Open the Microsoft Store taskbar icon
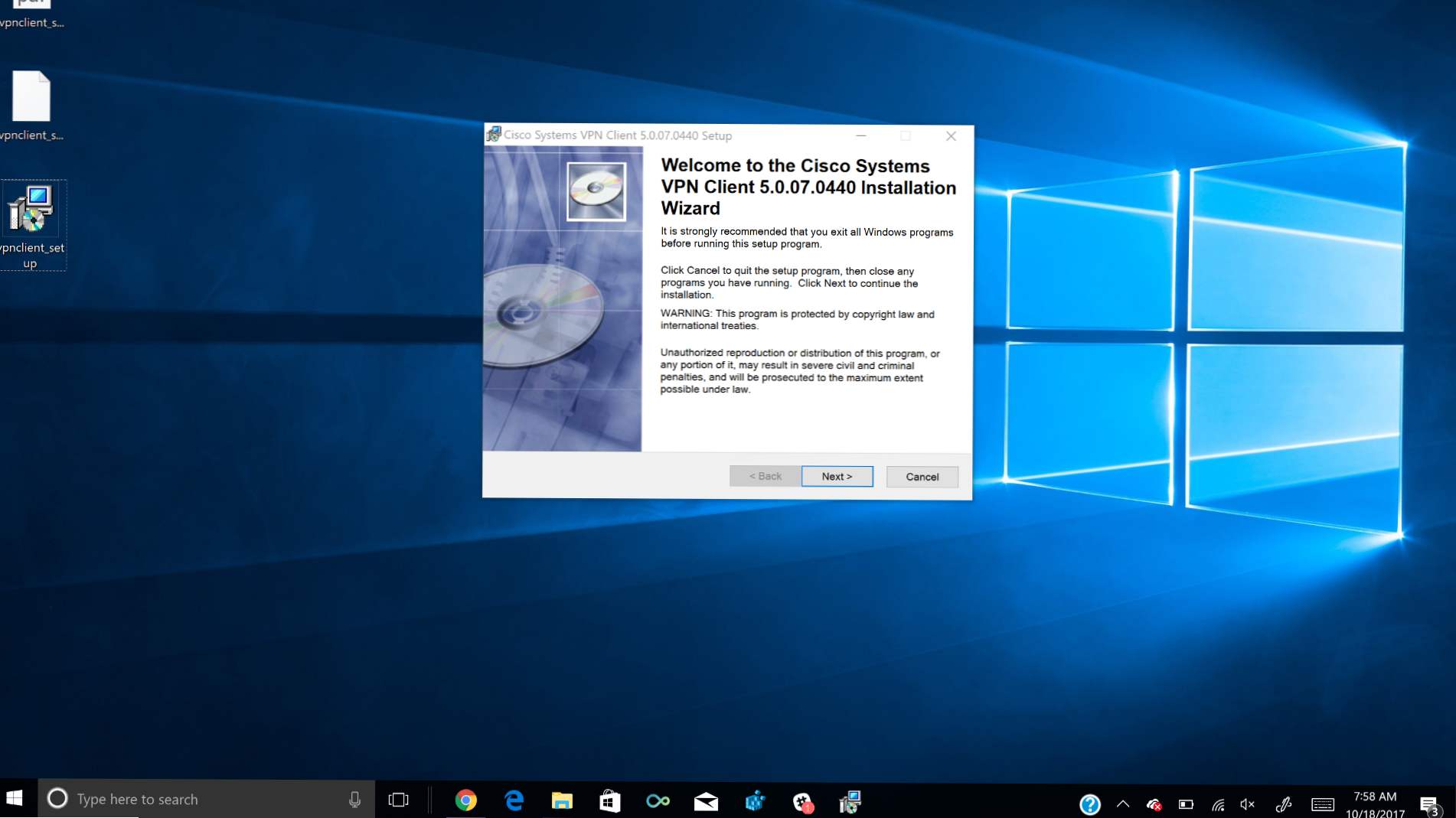Screen dimensions: 1456x818 [610, 800]
